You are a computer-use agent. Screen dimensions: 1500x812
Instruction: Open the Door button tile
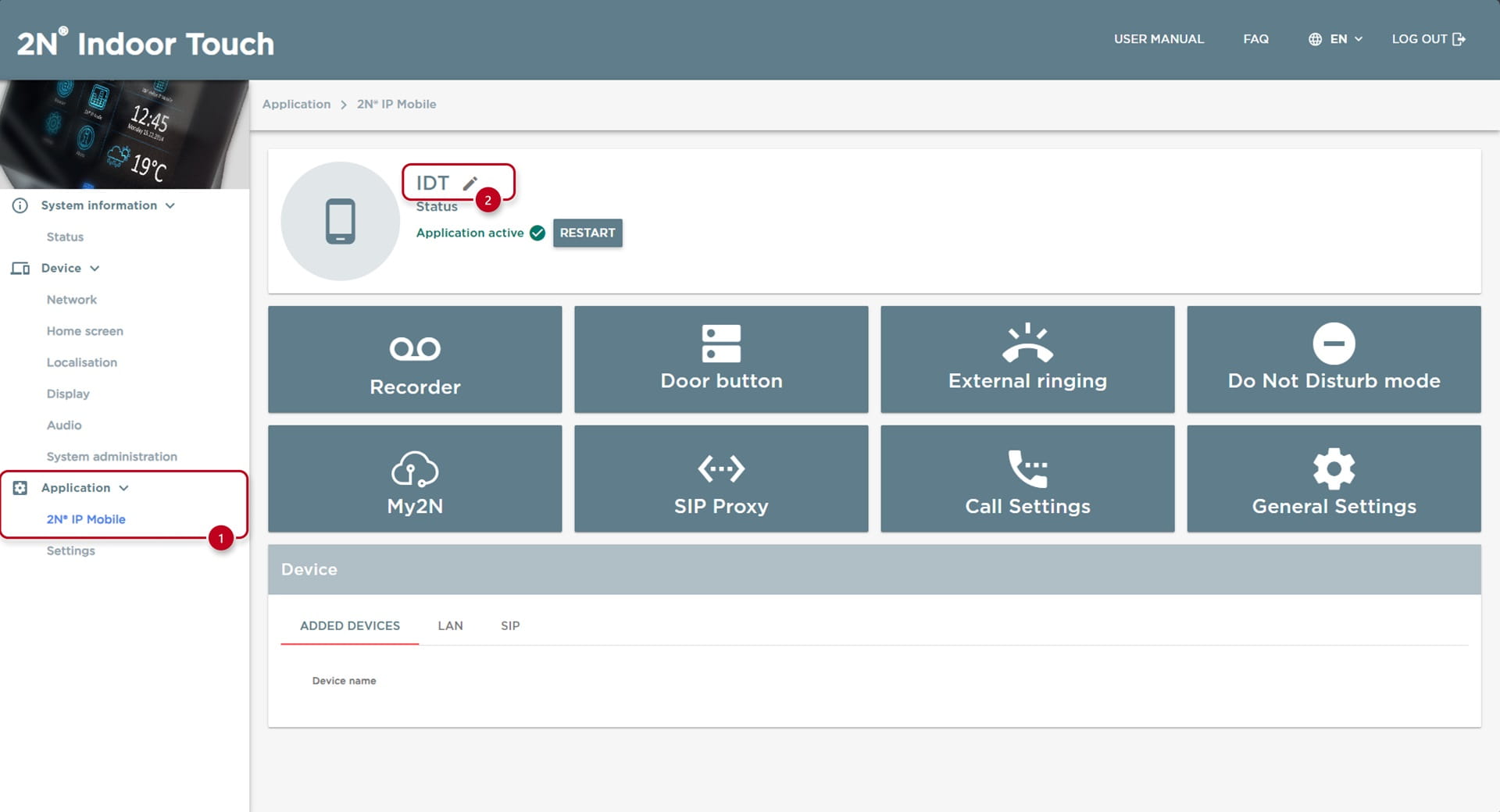click(721, 359)
